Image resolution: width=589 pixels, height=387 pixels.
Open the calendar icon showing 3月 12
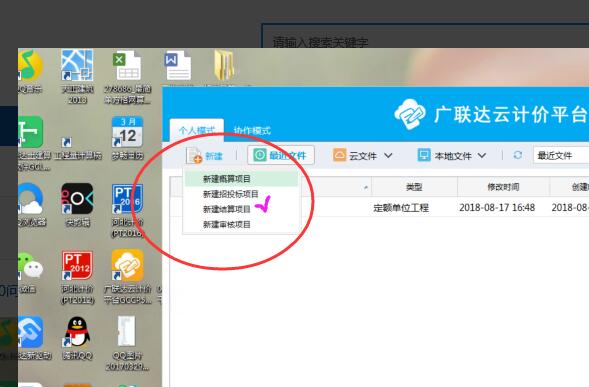(127, 137)
